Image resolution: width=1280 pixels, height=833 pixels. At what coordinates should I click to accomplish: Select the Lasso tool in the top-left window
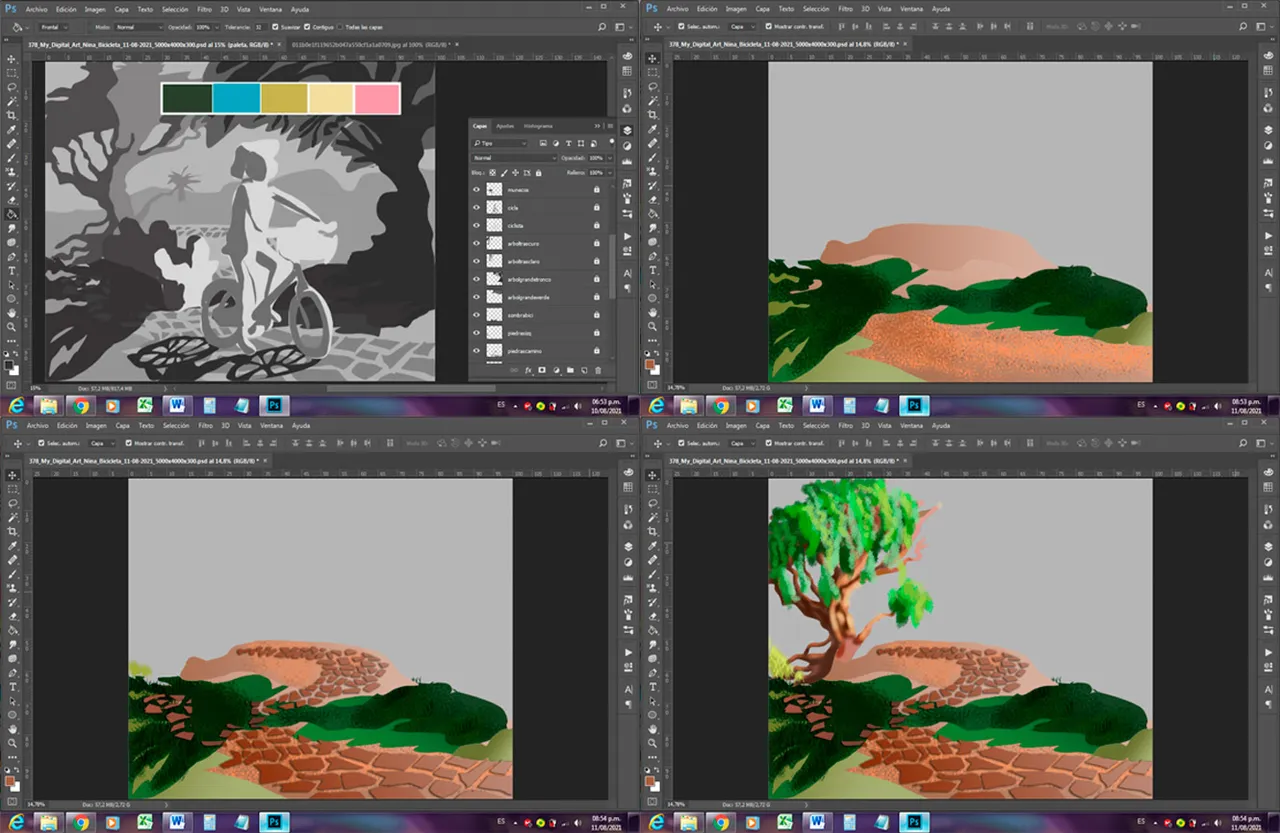(x=12, y=87)
